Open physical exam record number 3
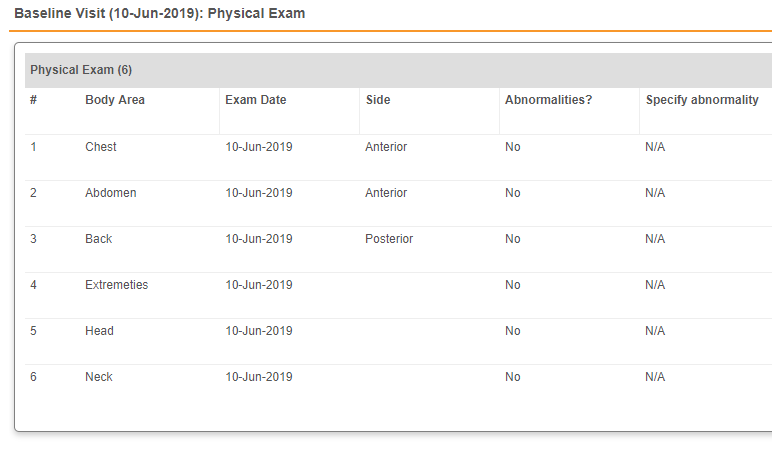Image resolution: width=772 pixels, height=452 pixels. pyautogui.click(x=33, y=239)
